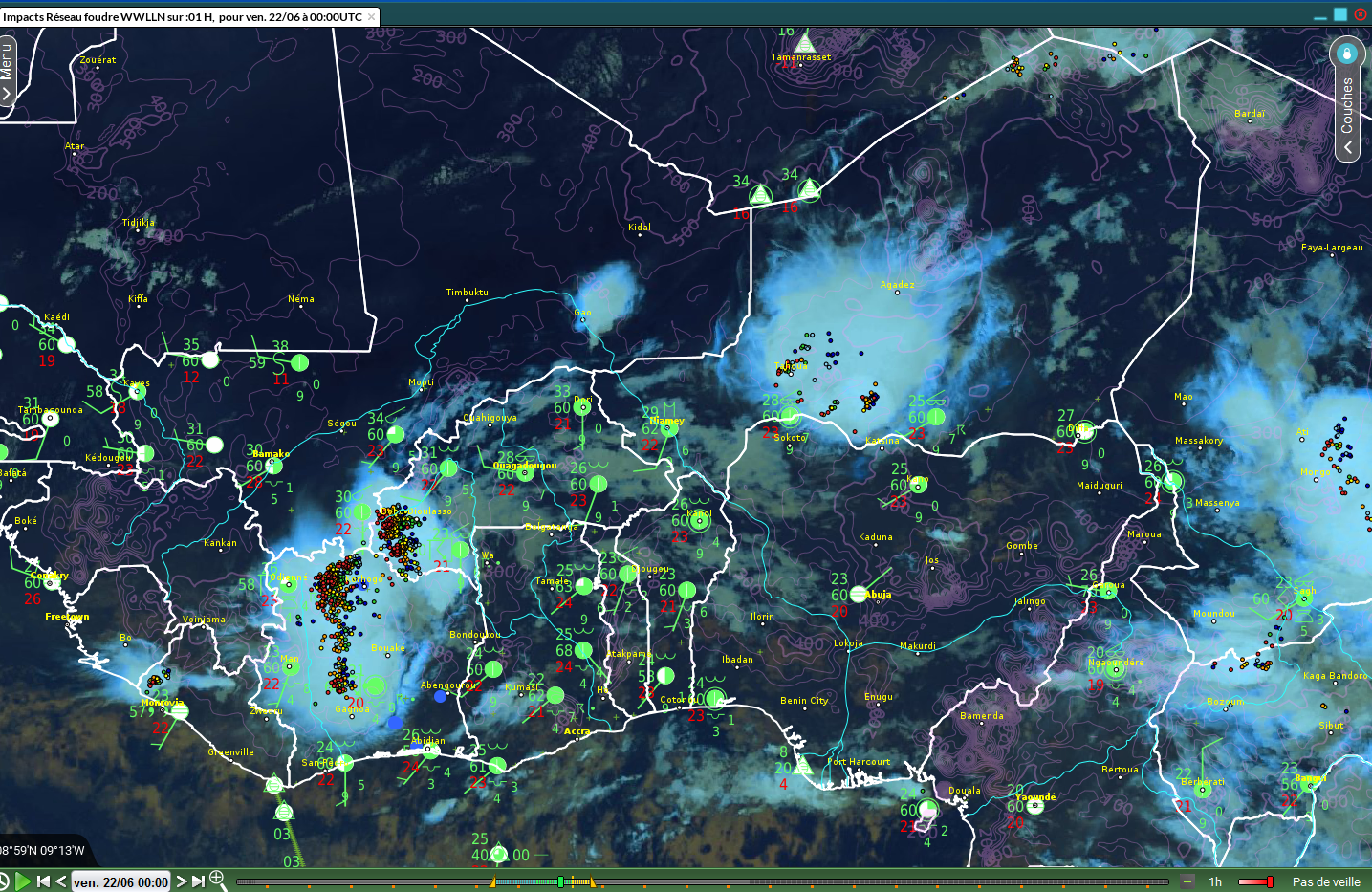Click the green current-time handle on timeline
This screenshot has height=892, width=1372.
560,881
